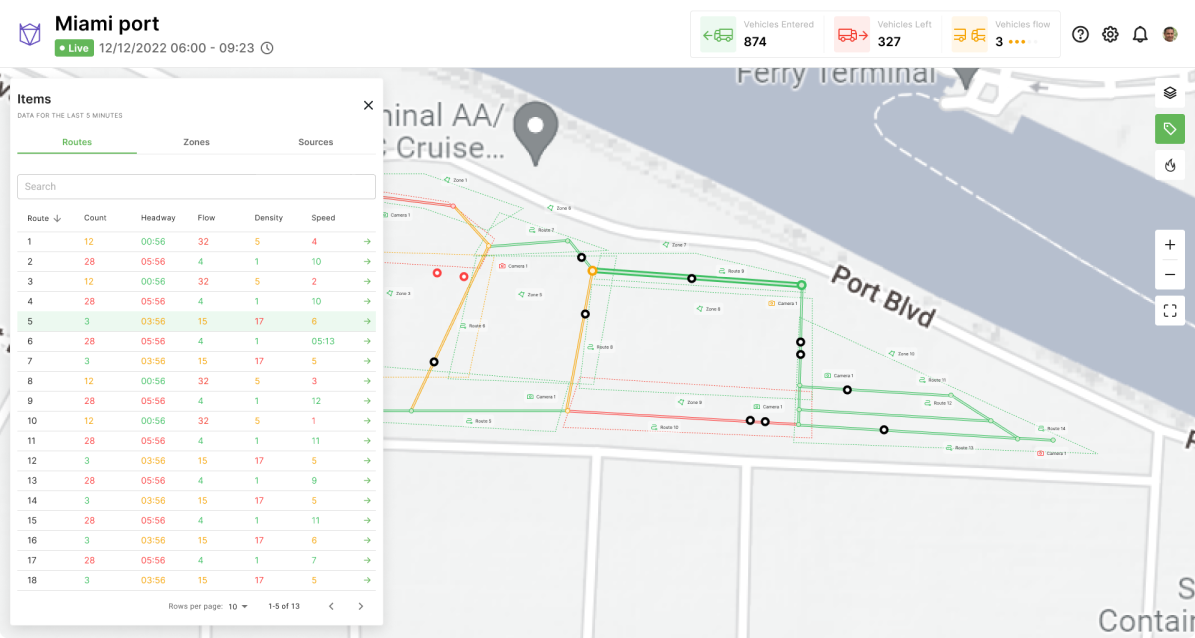1195x638 pixels.
Task: Select the Route 2 label on the map
Action: pyautogui.click(x=541, y=229)
